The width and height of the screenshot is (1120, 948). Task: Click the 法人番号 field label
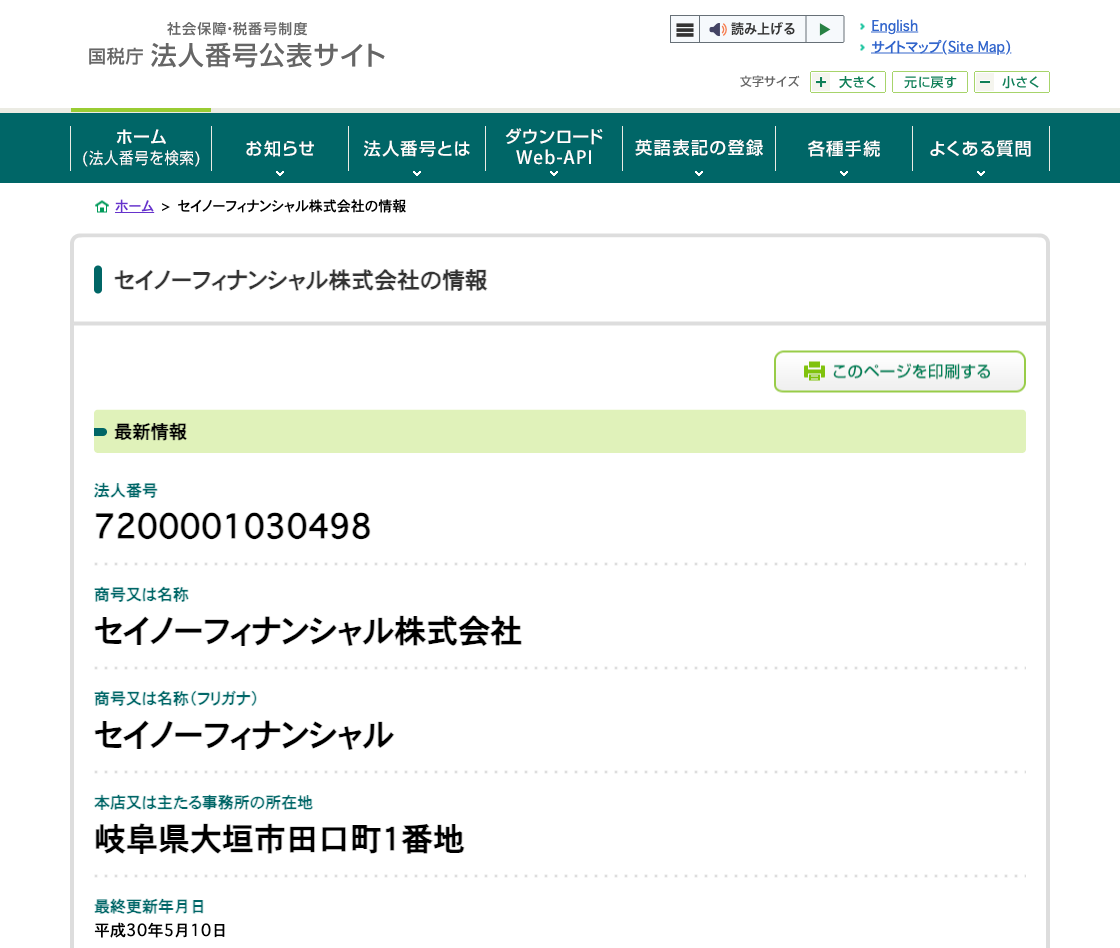tap(126, 491)
